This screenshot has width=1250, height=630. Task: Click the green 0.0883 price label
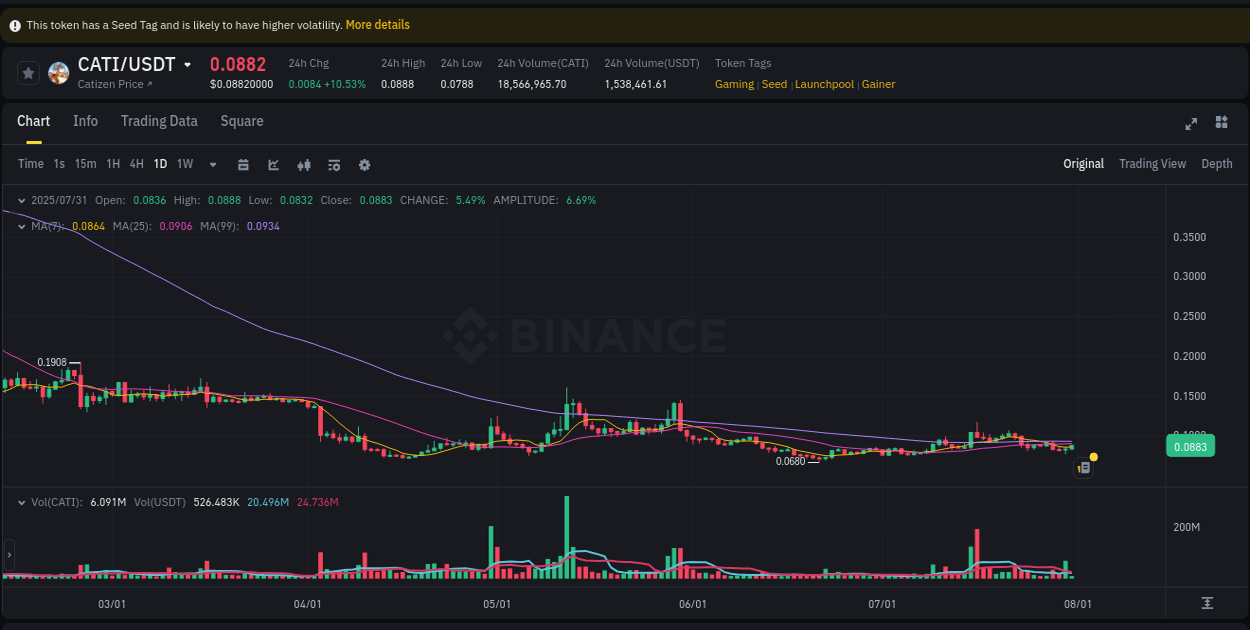click(x=1190, y=446)
